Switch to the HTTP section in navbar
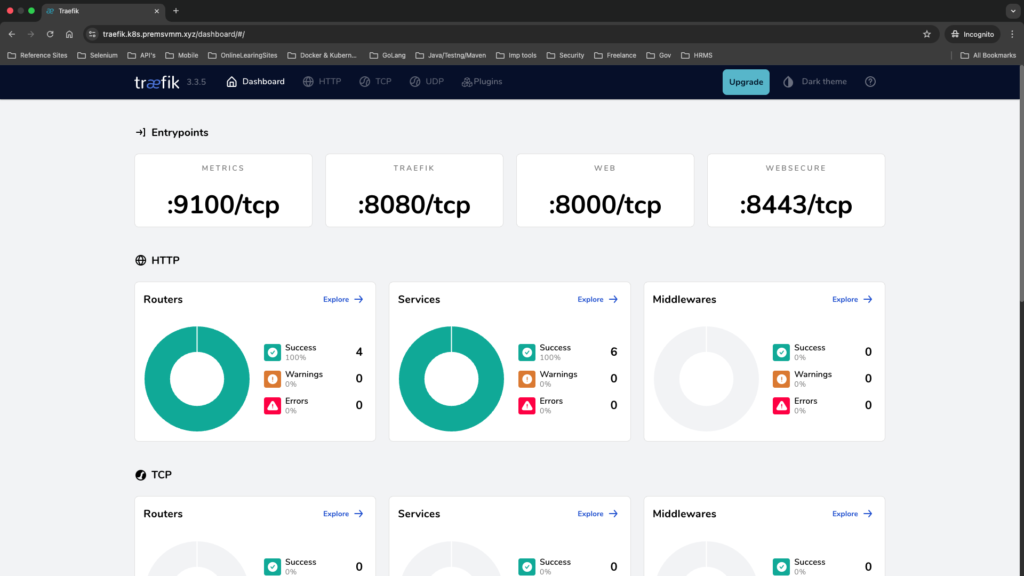1024x576 pixels. point(322,82)
